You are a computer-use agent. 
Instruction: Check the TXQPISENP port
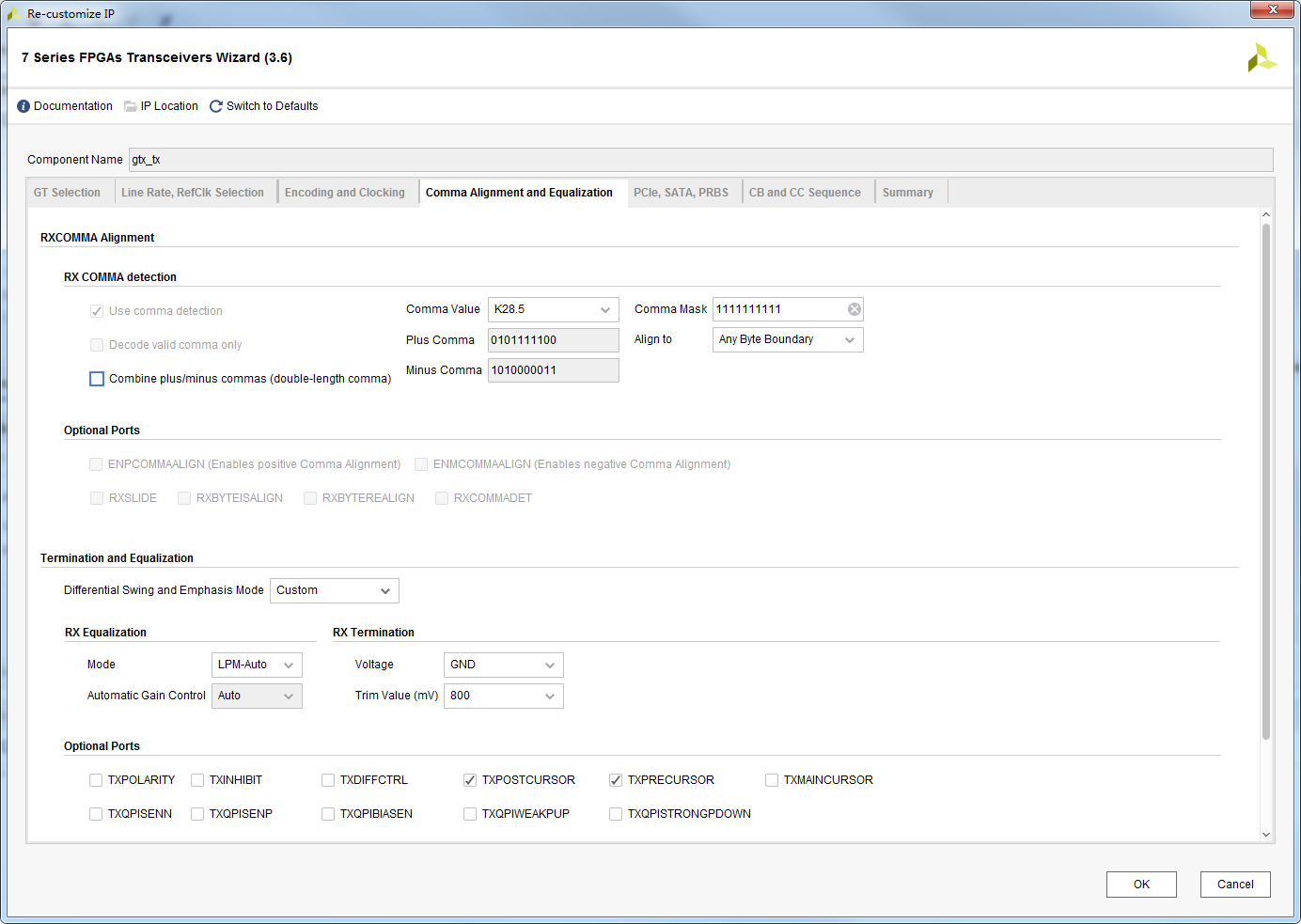coord(197,814)
